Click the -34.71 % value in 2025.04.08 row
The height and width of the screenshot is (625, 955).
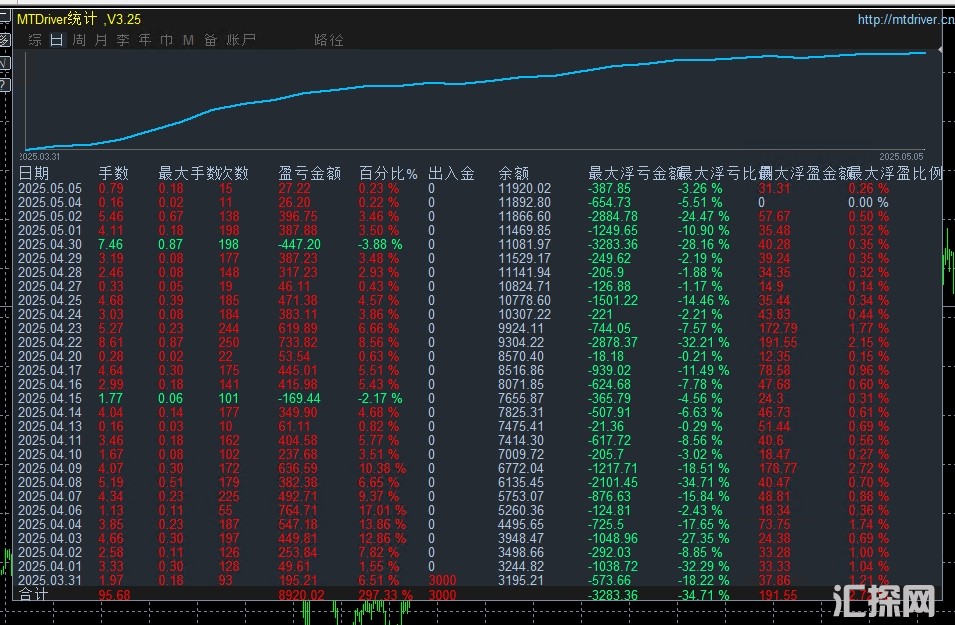coord(703,482)
